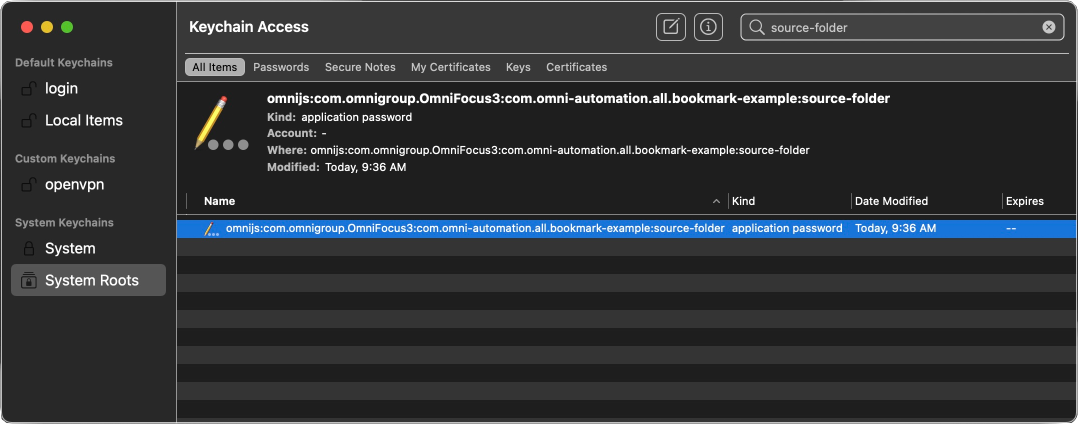1078x424 pixels.
Task: Sort the list by the Name column
Action: (219, 201)
